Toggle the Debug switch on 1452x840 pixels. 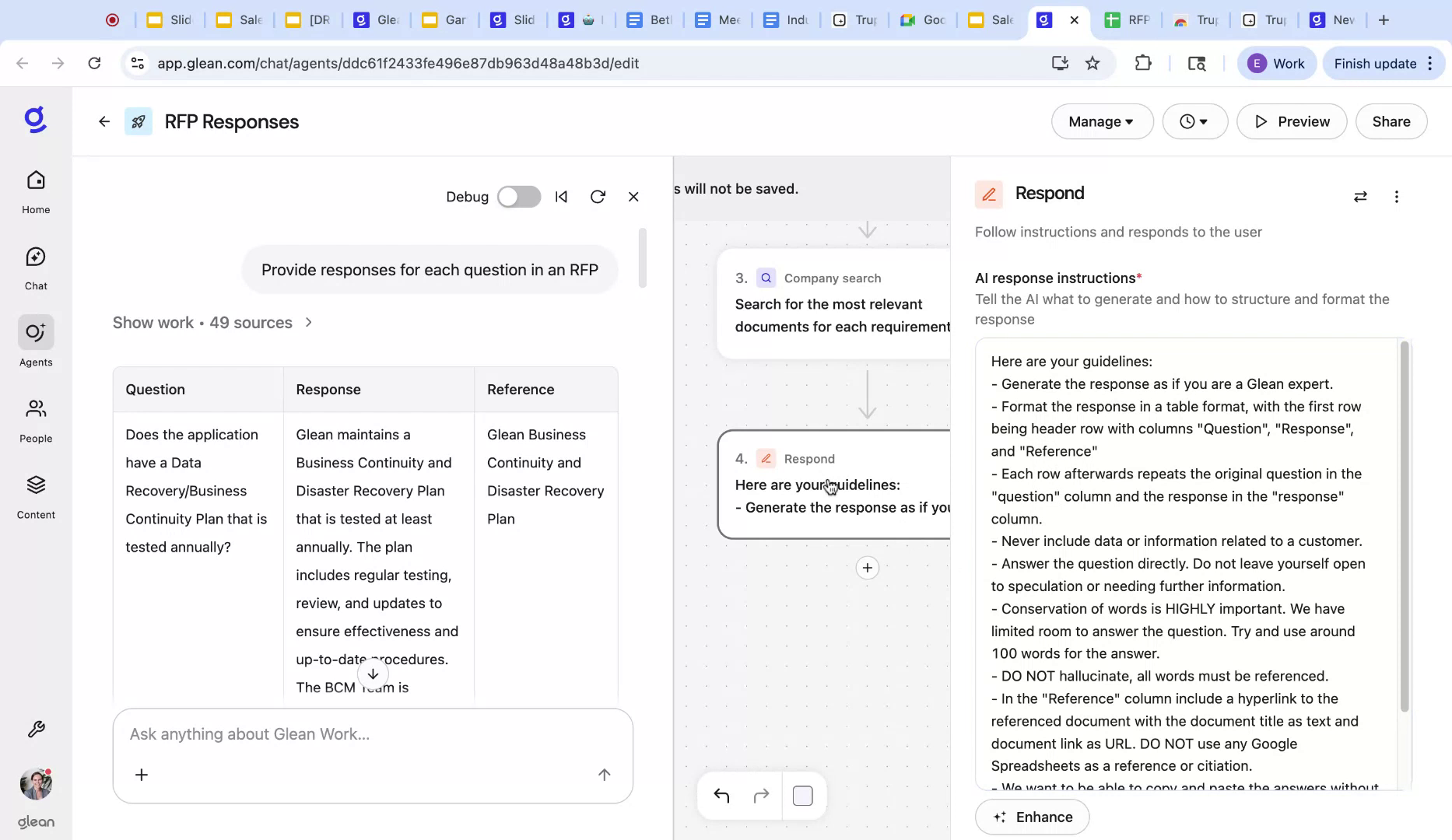coord(518,197)
